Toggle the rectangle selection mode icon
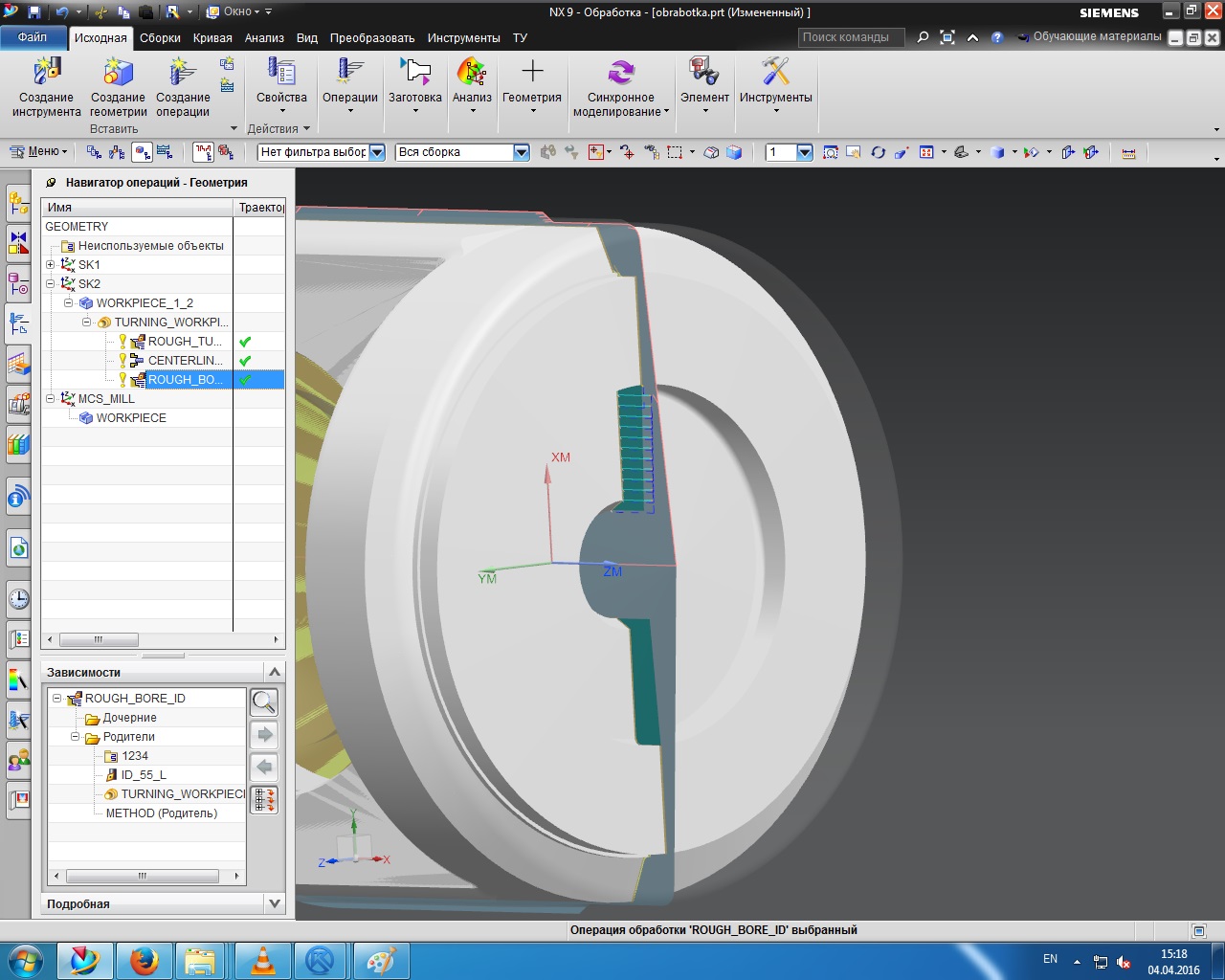This screenshot has width=1225, height=980. point(675,152)
